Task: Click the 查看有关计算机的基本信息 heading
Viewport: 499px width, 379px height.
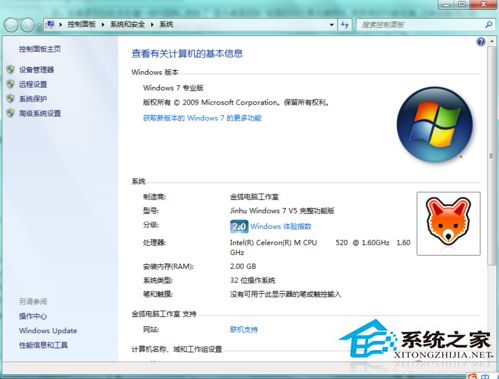Action: (x=187, y=54)
